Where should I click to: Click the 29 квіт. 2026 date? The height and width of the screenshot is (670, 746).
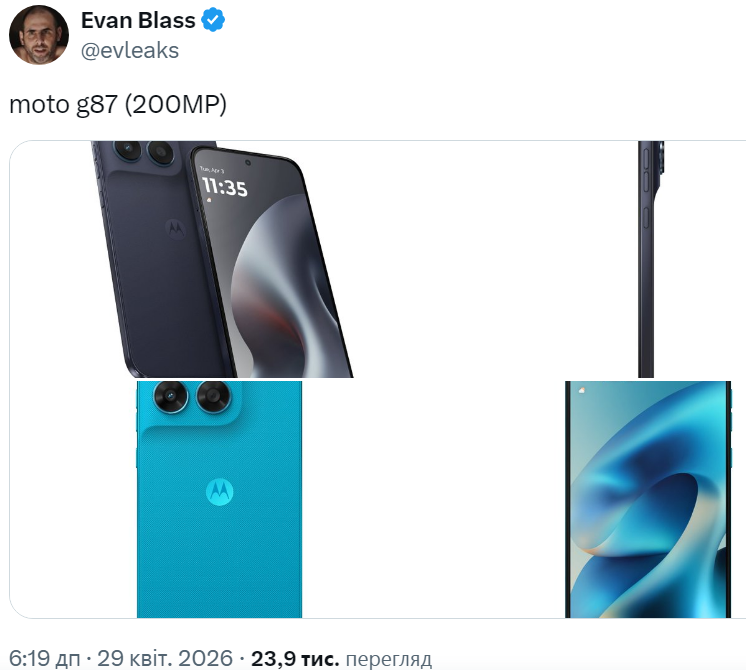(x=165, y=659)
